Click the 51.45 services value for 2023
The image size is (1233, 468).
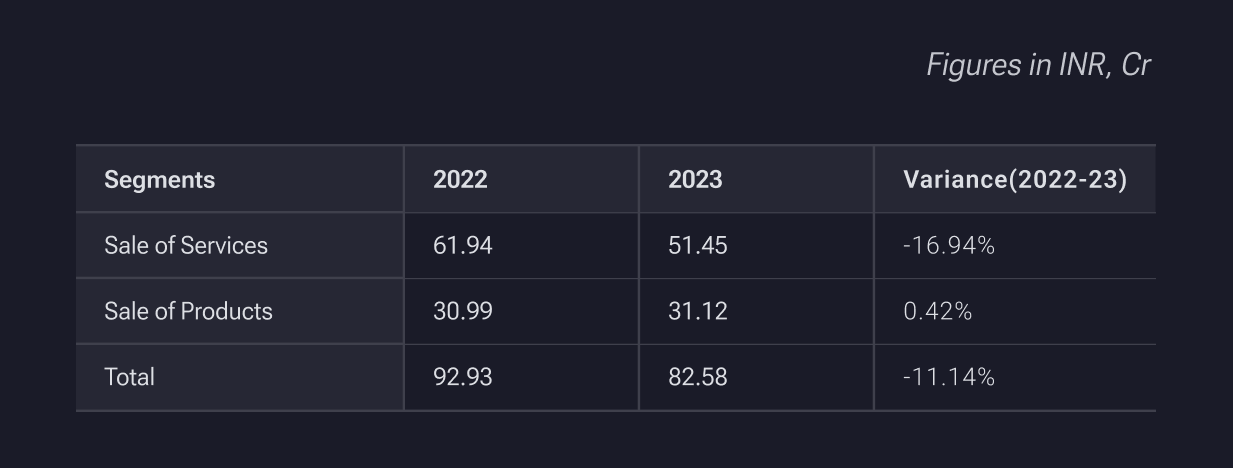point(698,246)
